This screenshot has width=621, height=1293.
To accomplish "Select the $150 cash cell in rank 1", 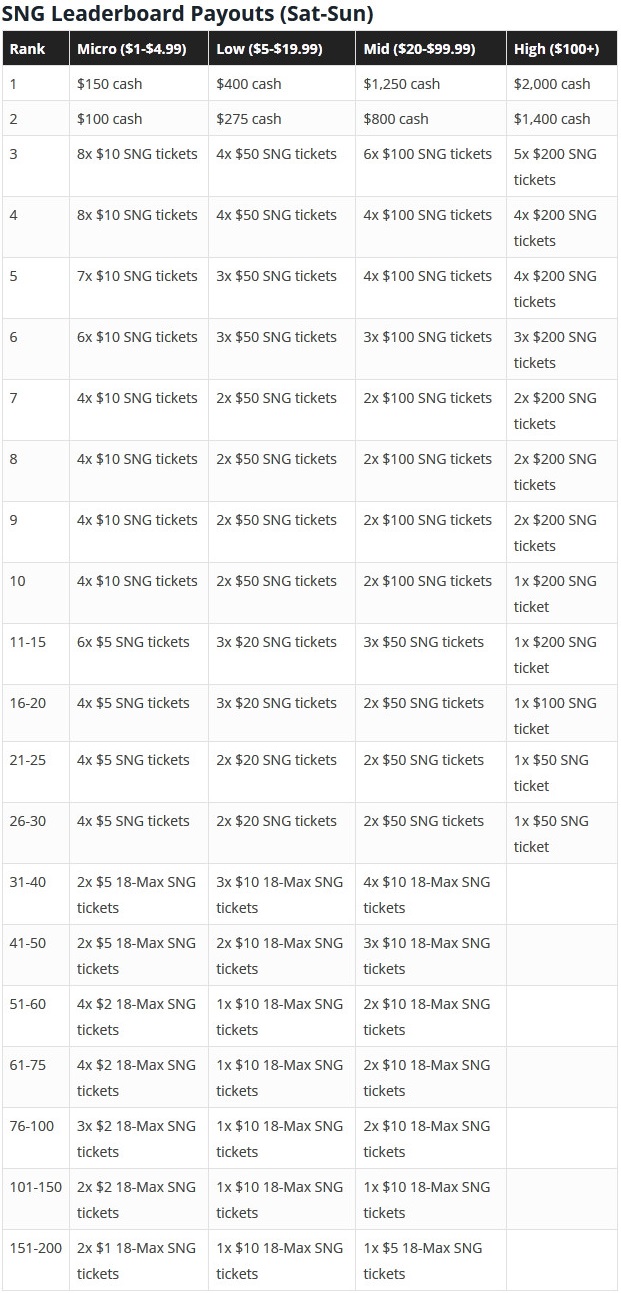I will click(138, 84).
